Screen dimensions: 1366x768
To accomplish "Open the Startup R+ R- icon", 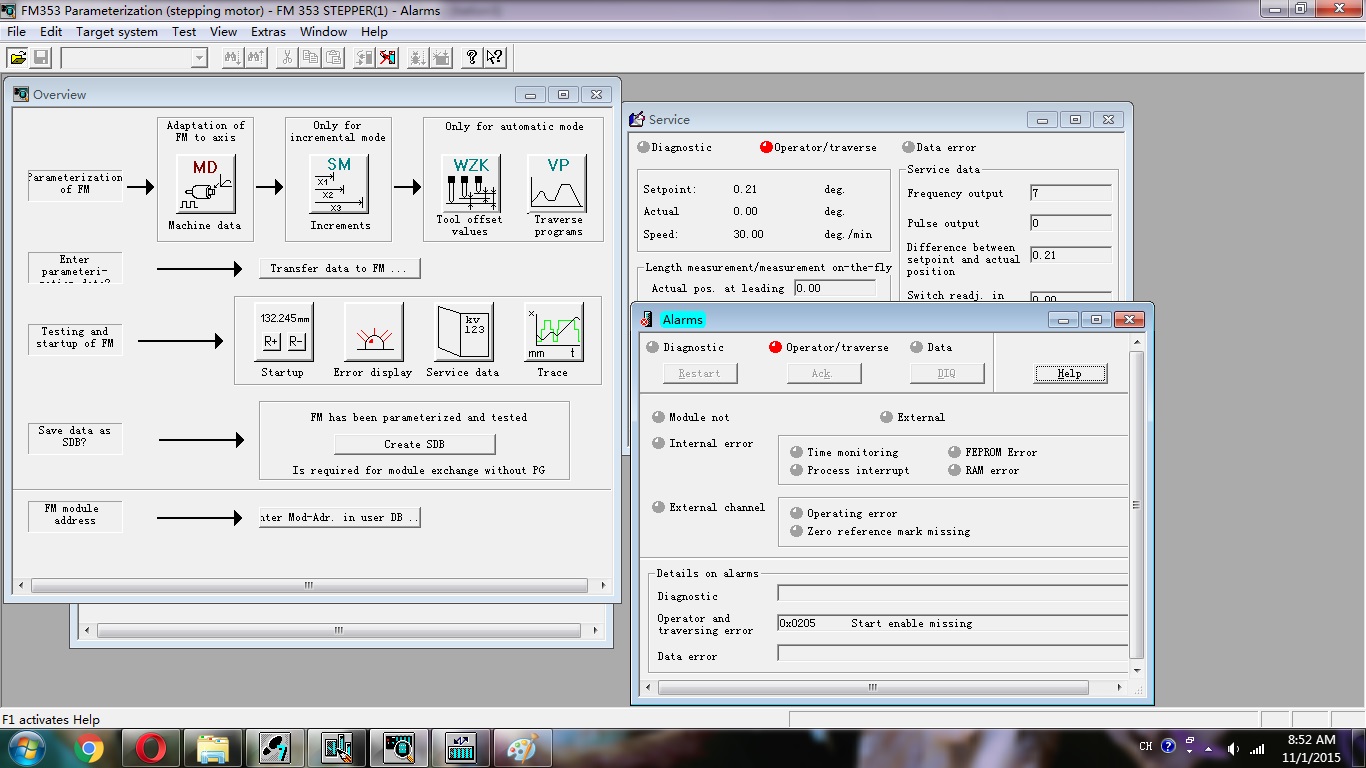I will click(283, 332).
